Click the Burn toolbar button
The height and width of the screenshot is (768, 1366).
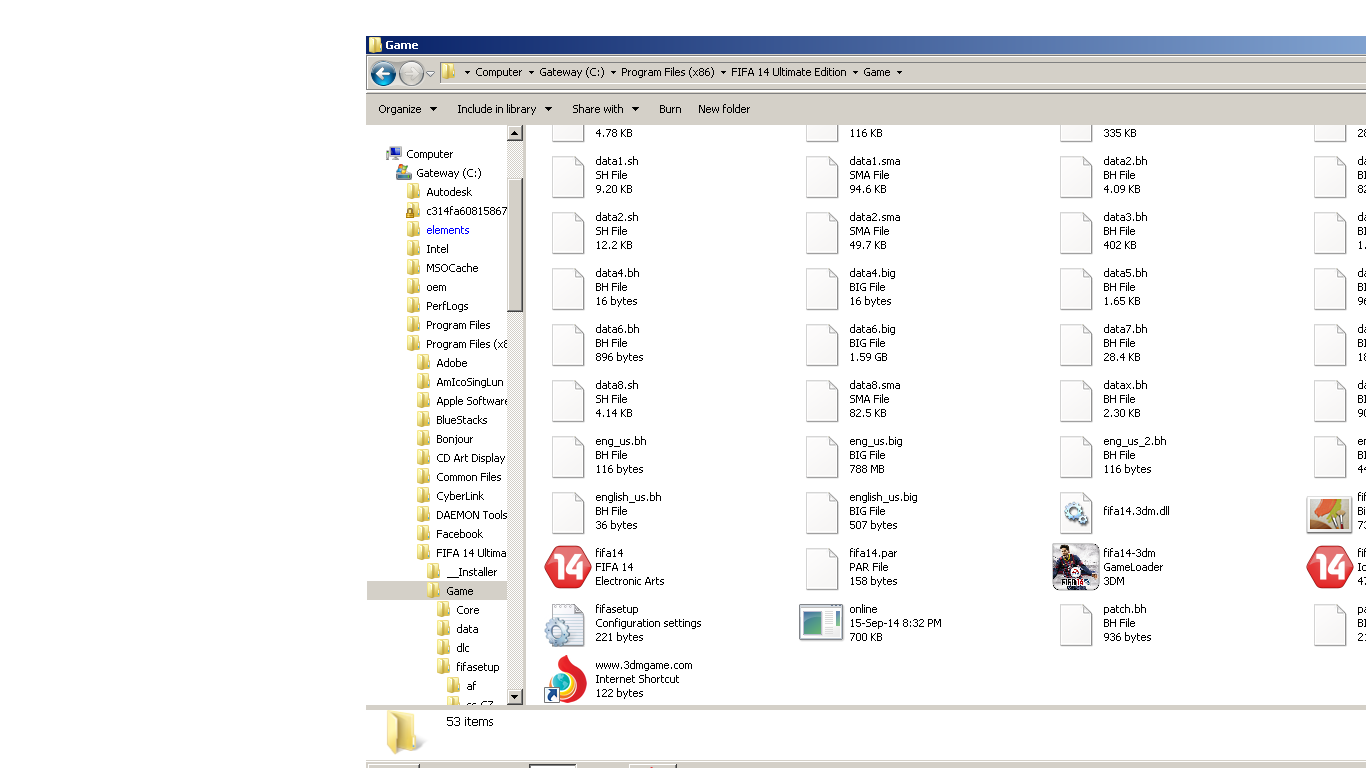click(670, 109)
